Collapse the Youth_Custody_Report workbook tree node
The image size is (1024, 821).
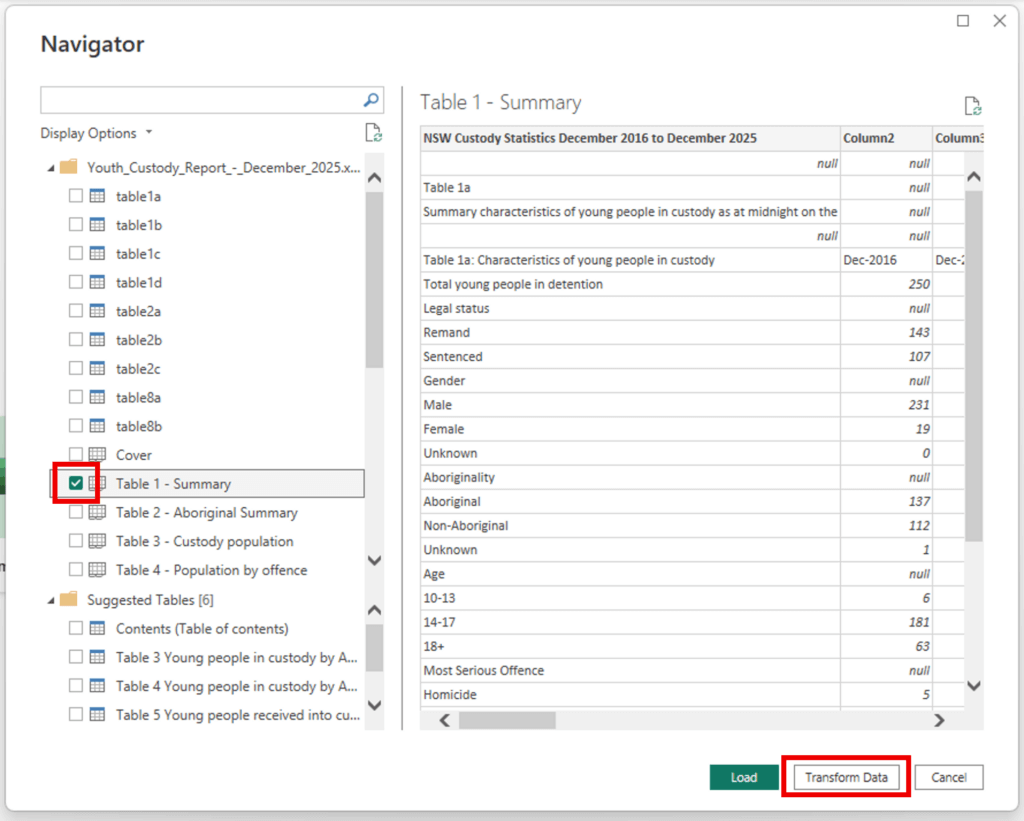pyautogui.click(x=51, y=168)
